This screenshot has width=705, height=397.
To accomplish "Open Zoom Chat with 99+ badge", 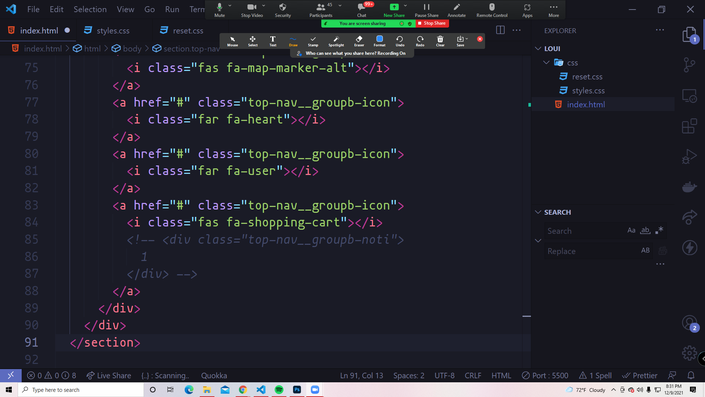I will (x=361, y=10).
